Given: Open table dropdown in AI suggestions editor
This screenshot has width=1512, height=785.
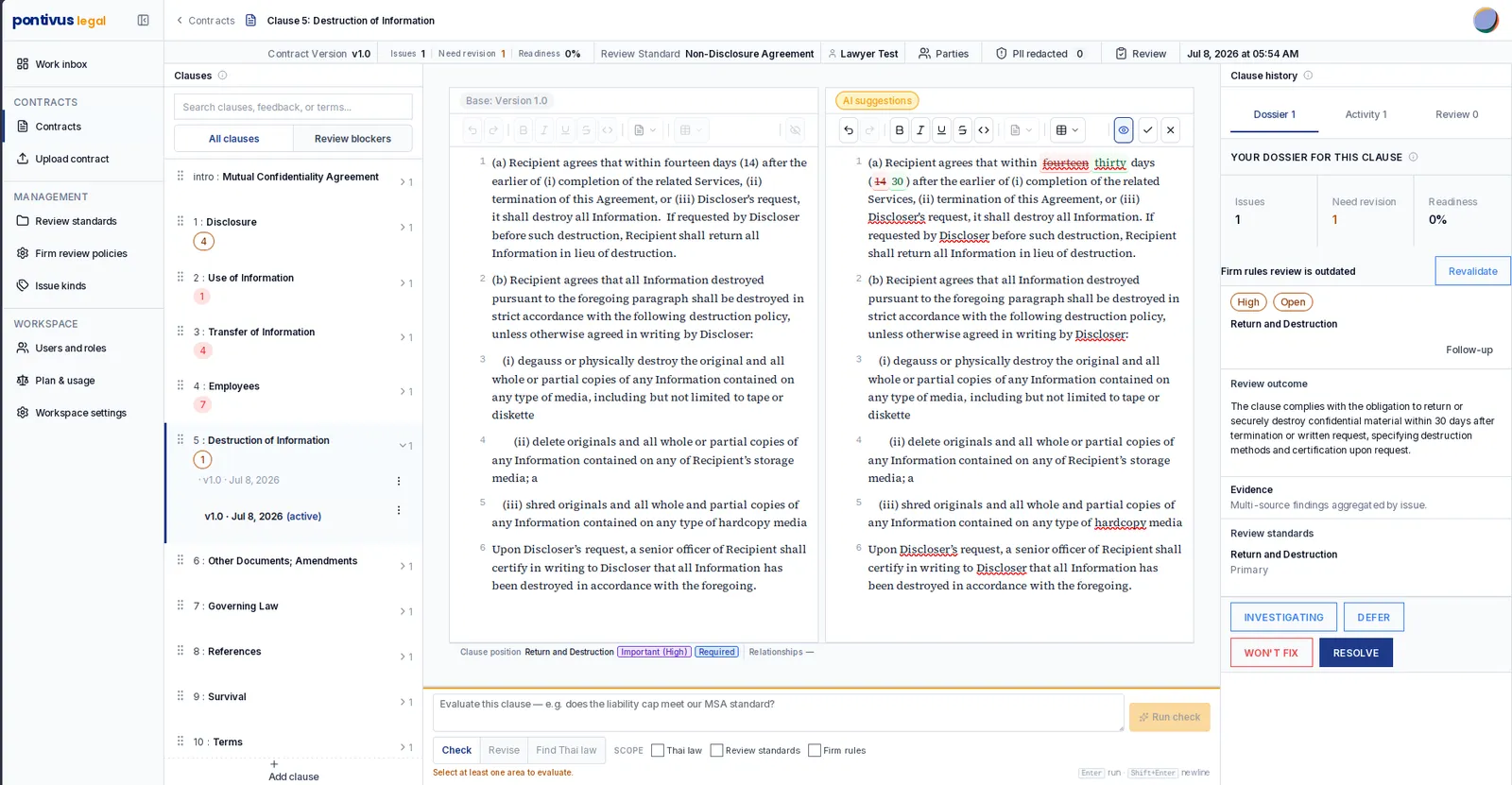Looking at the screenshot, I should (1067, 130).
